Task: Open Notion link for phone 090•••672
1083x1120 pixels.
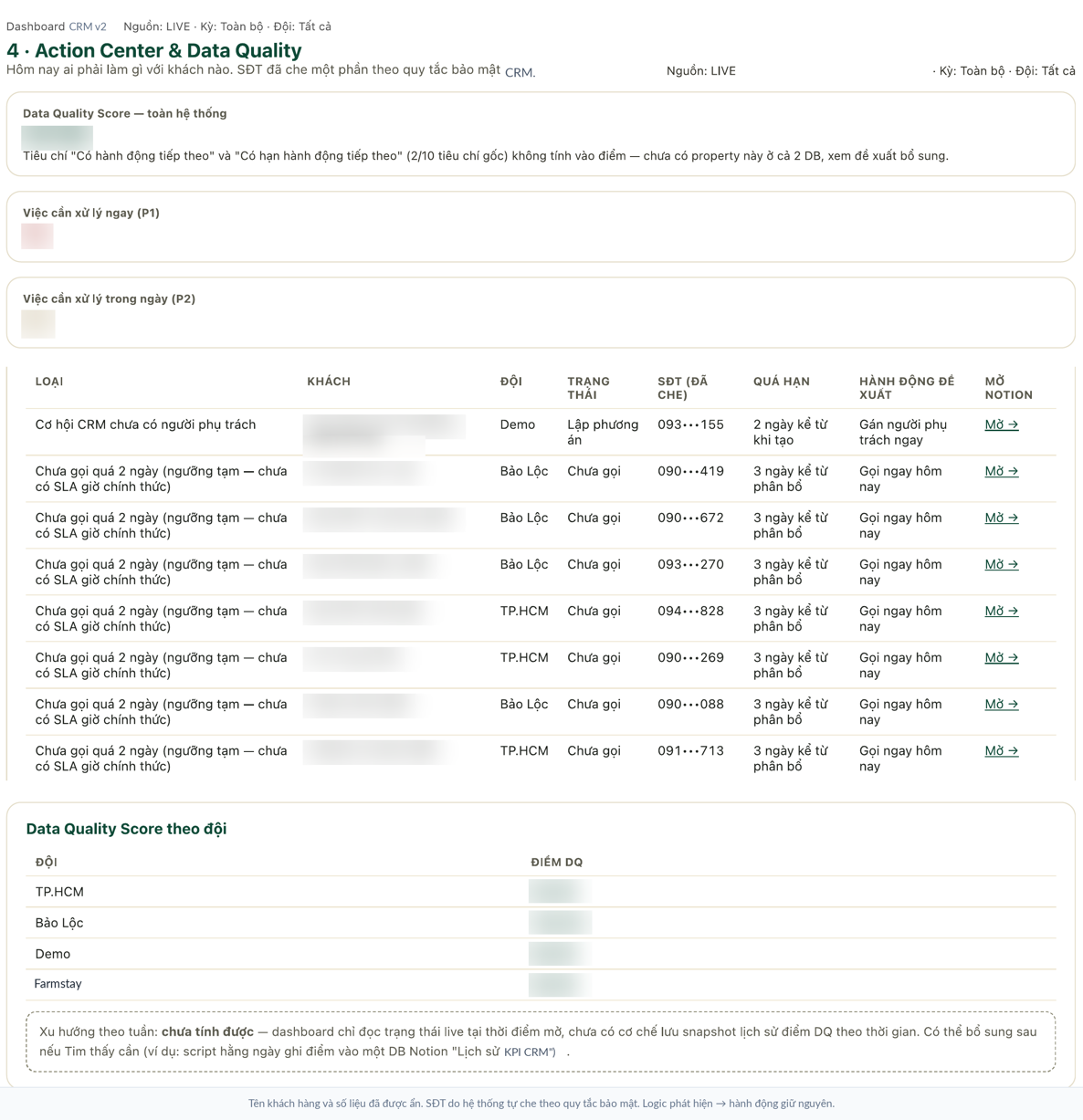Action: point(1001,518)
